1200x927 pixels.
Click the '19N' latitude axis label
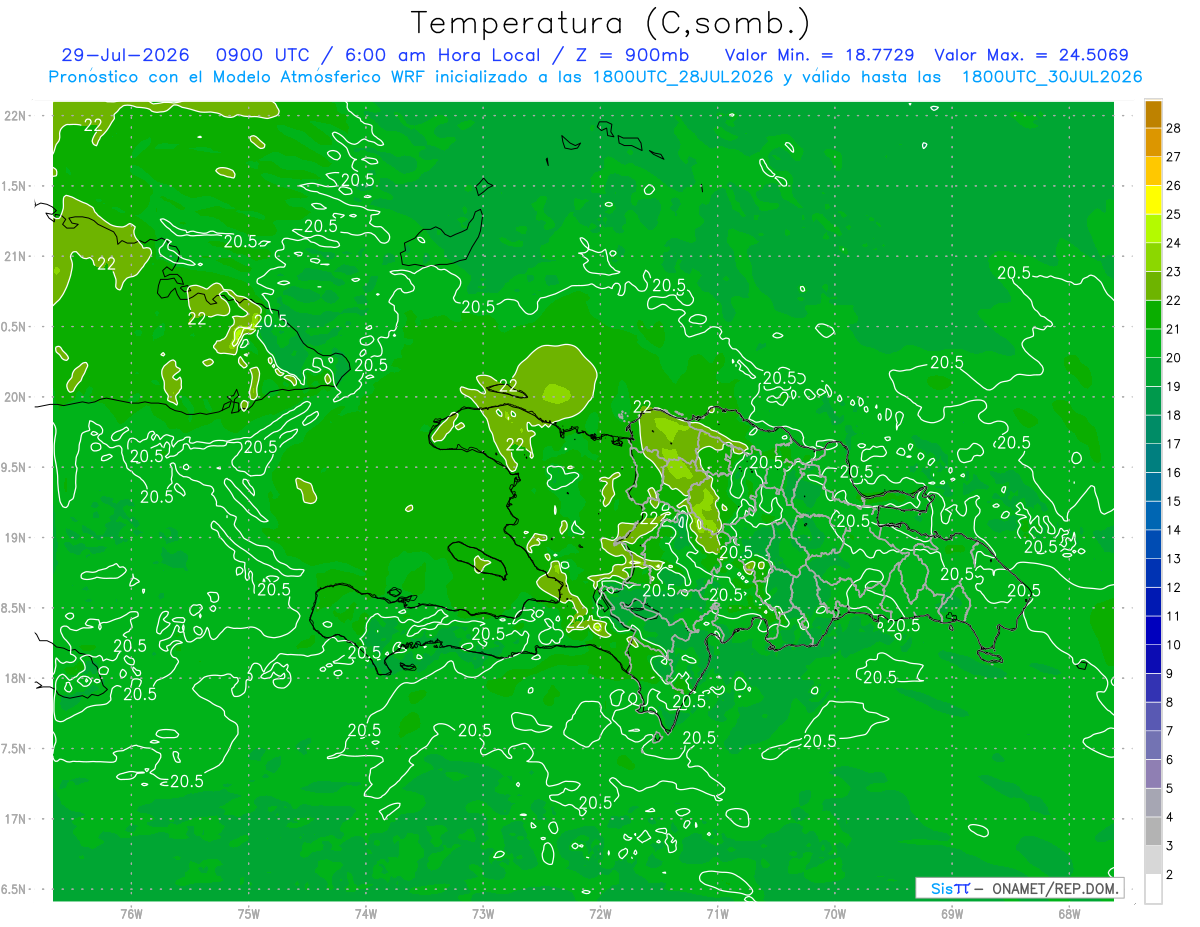click(17, 538)
